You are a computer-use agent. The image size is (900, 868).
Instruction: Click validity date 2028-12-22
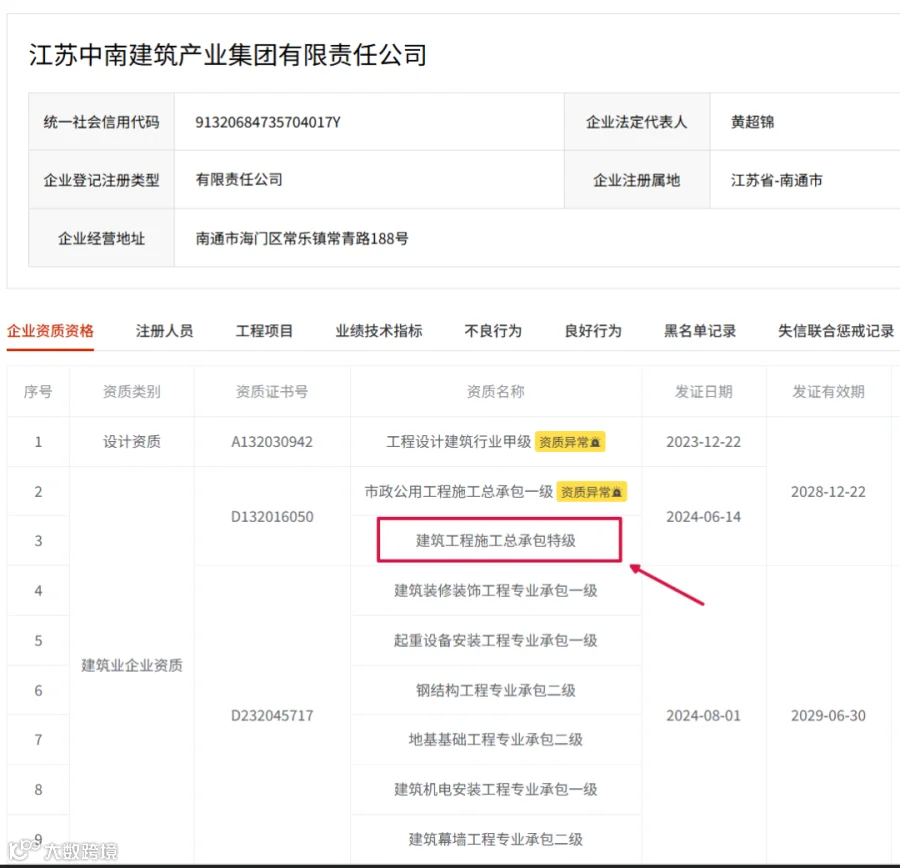(x=828, y=491)
